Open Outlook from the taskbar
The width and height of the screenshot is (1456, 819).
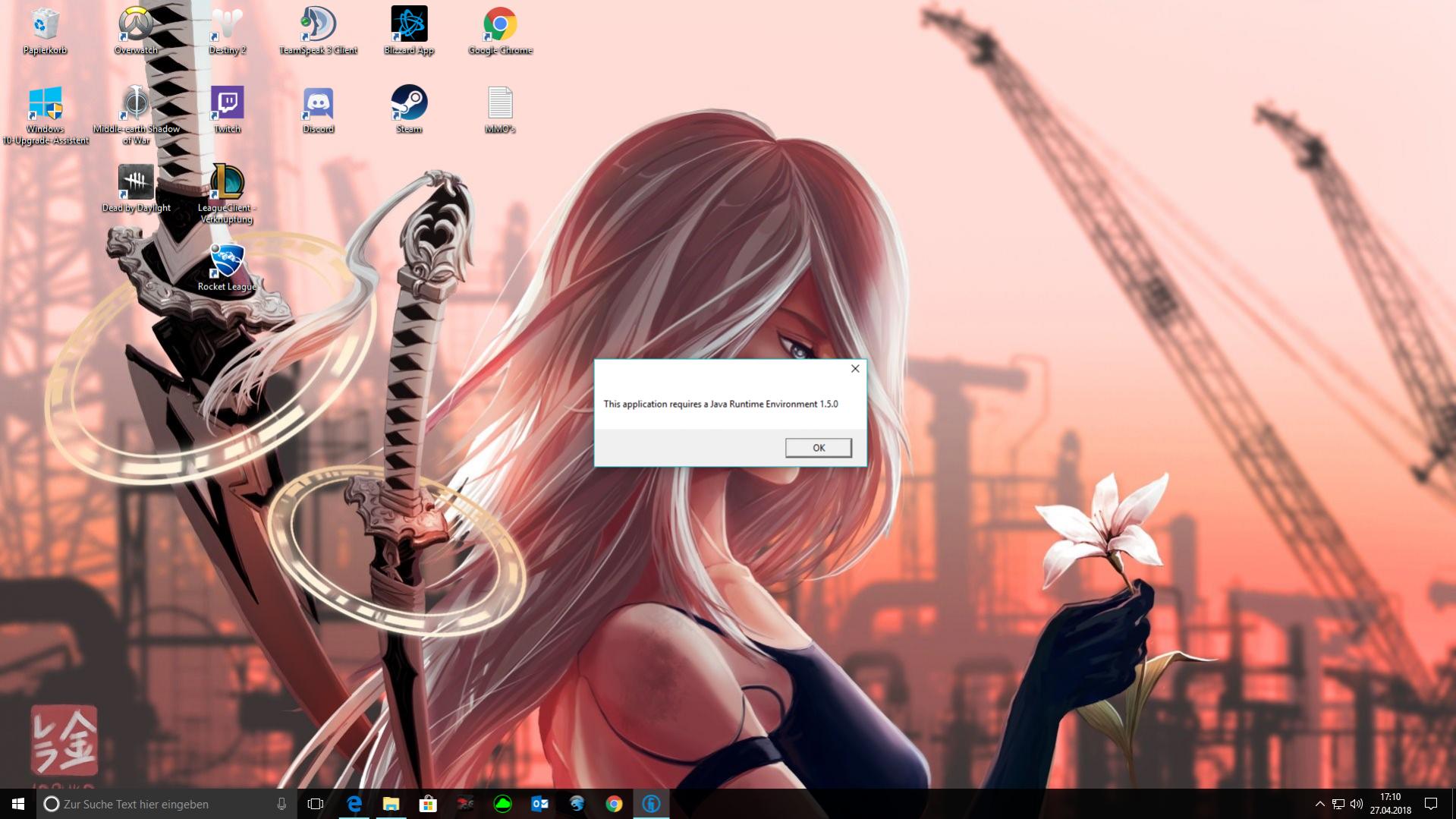[x=539, y=804]
